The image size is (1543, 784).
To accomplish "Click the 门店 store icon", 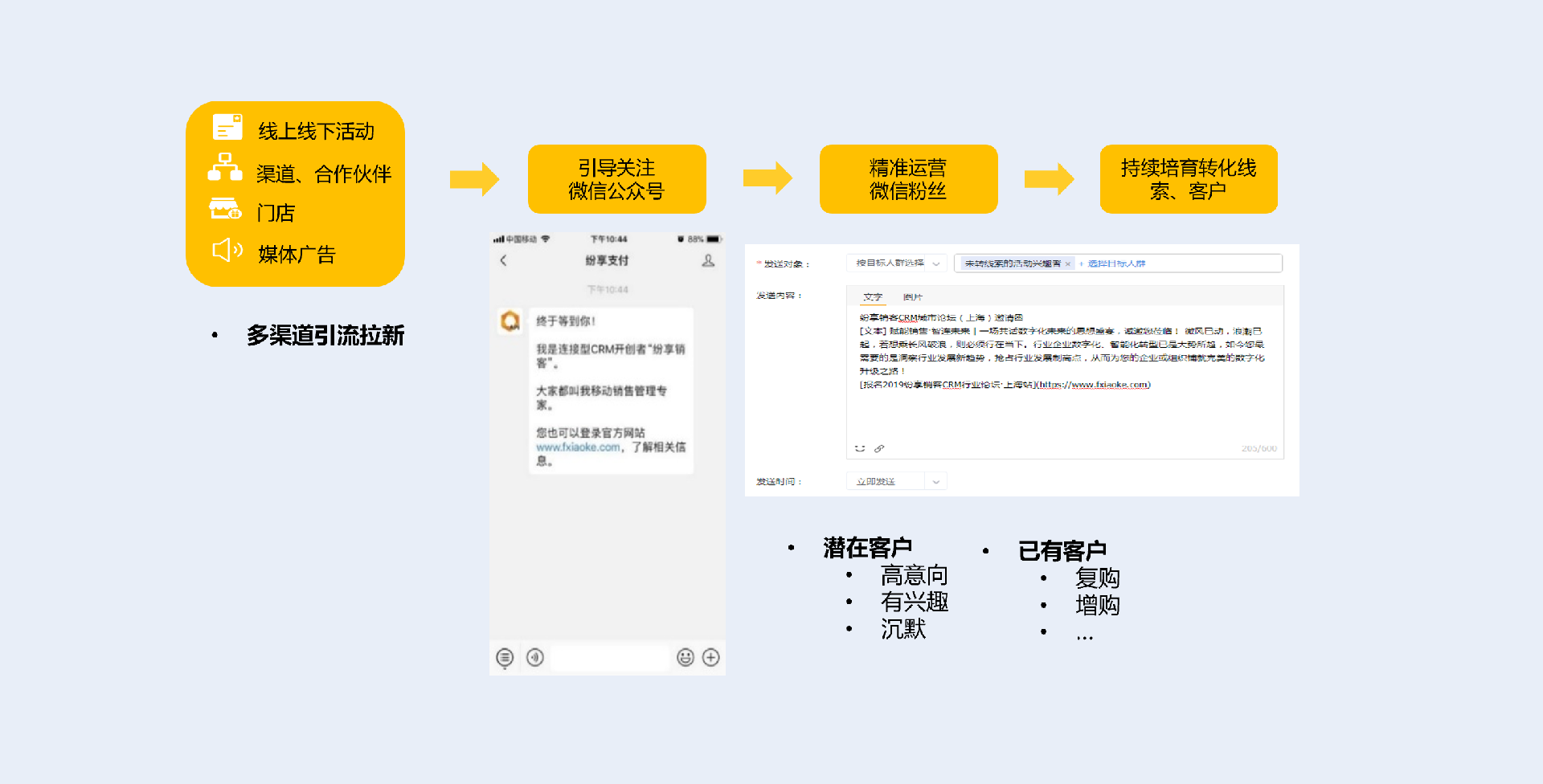I will 225,209.
